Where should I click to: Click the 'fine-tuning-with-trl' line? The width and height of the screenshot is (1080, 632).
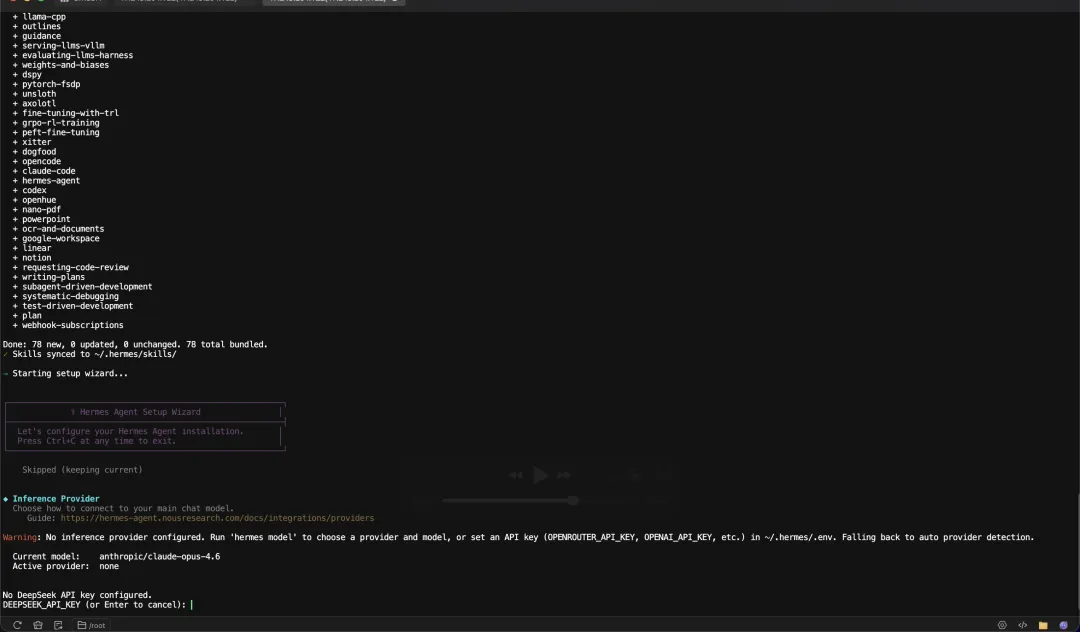coord(65,113)
